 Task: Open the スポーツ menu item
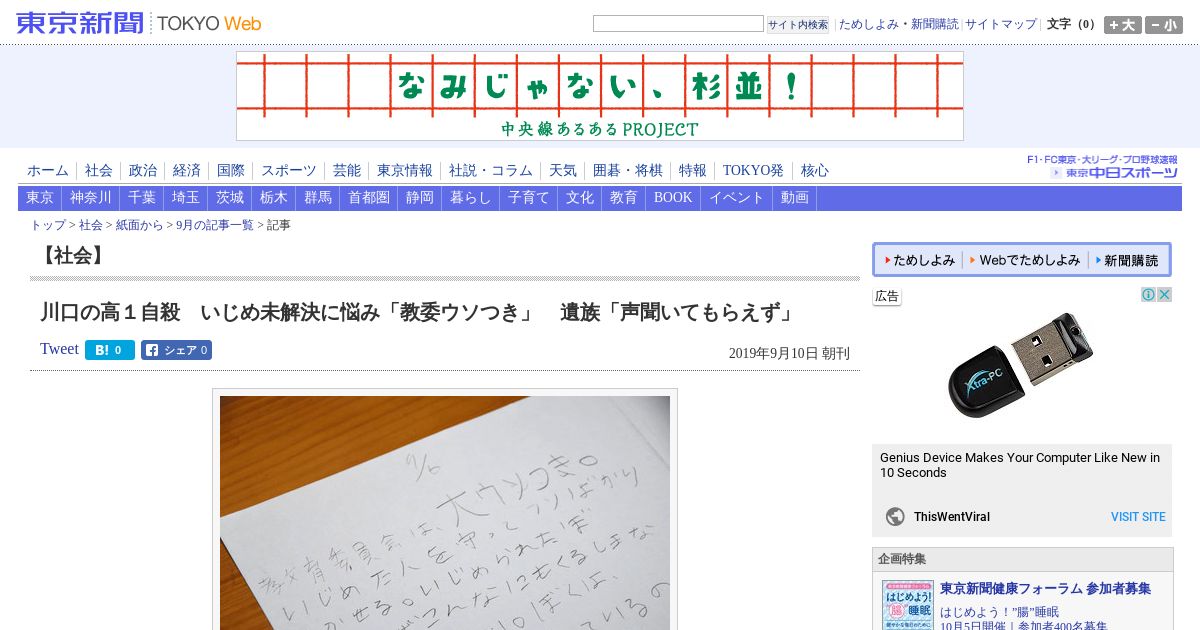pos(289,170)
